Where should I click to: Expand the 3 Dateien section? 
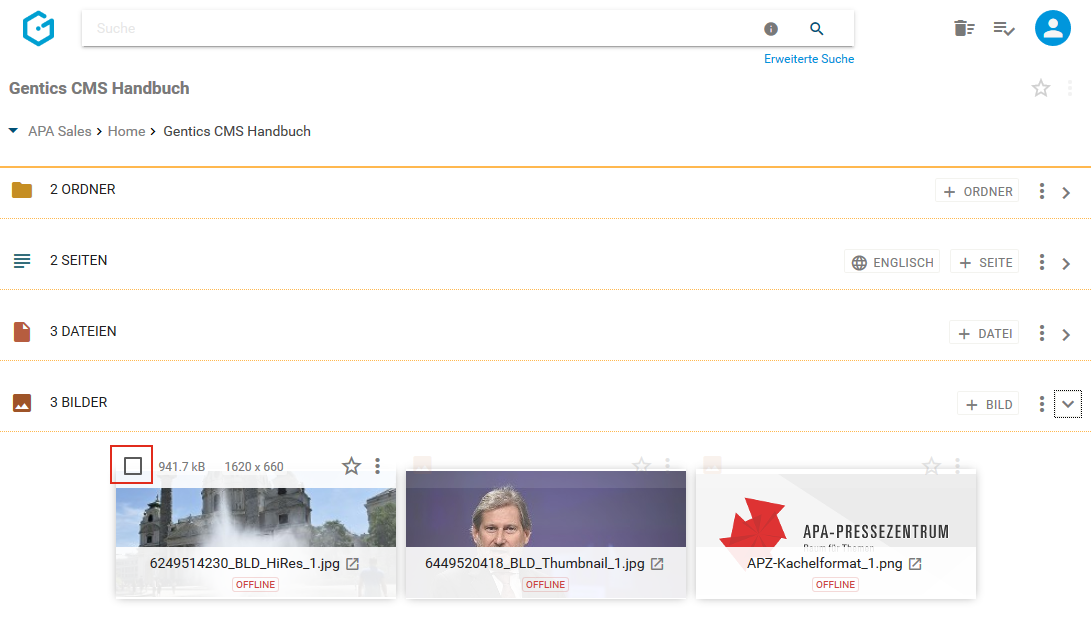pyautogui.click(x=1066, y=334)
